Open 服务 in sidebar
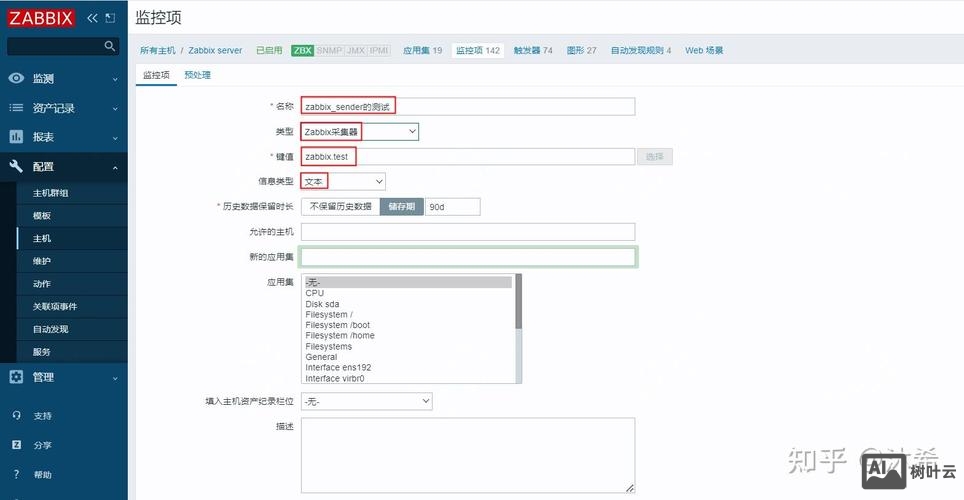 [72, 352]
